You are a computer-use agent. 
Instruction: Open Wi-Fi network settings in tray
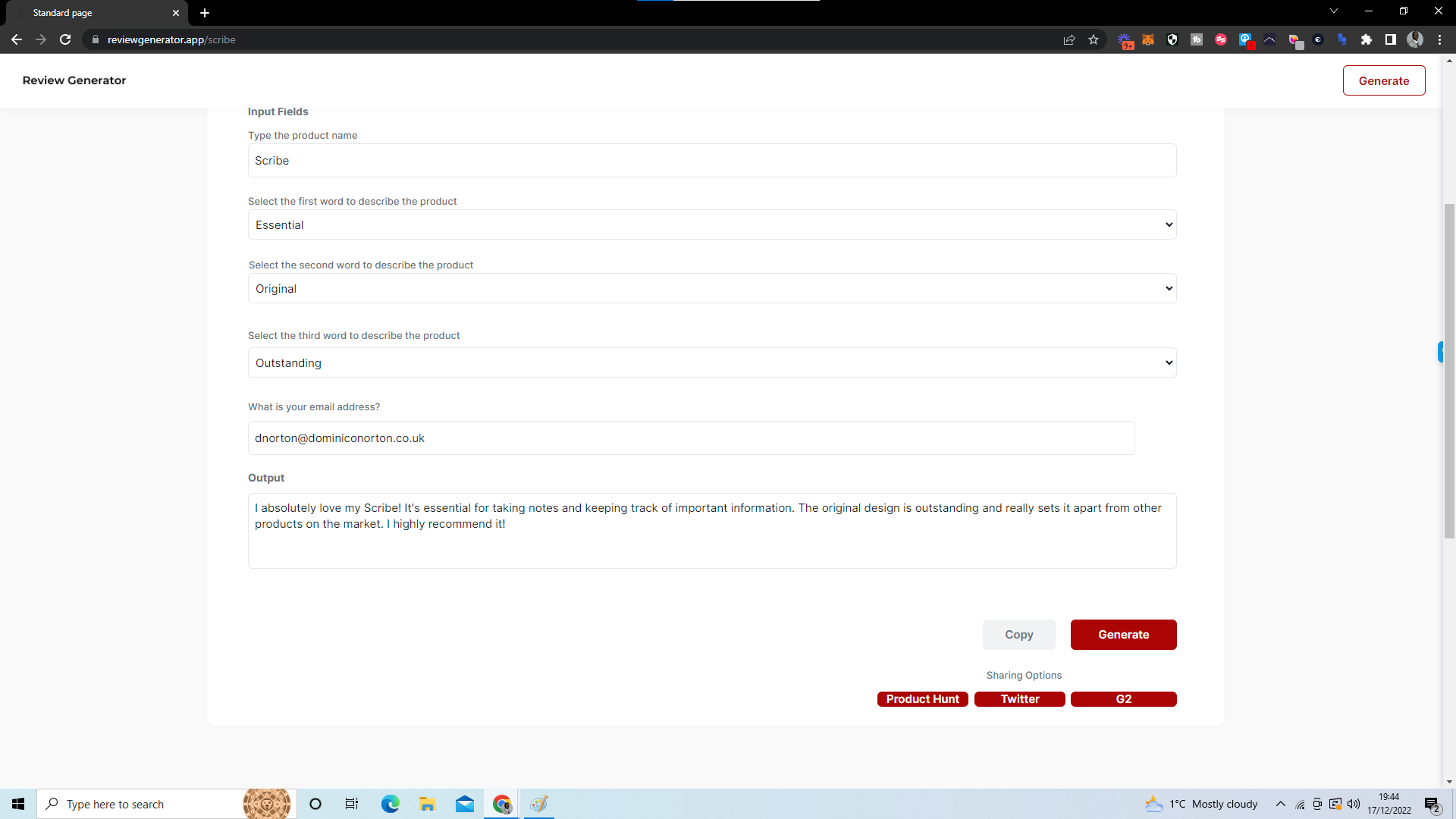click(1300, 804)
